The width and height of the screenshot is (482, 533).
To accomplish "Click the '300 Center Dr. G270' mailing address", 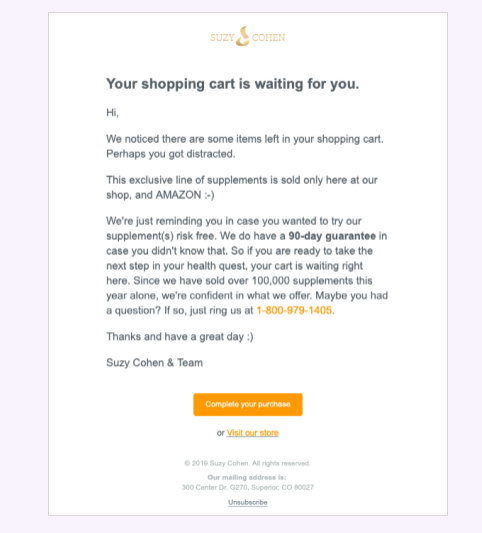I will click(x=248, y=487).
